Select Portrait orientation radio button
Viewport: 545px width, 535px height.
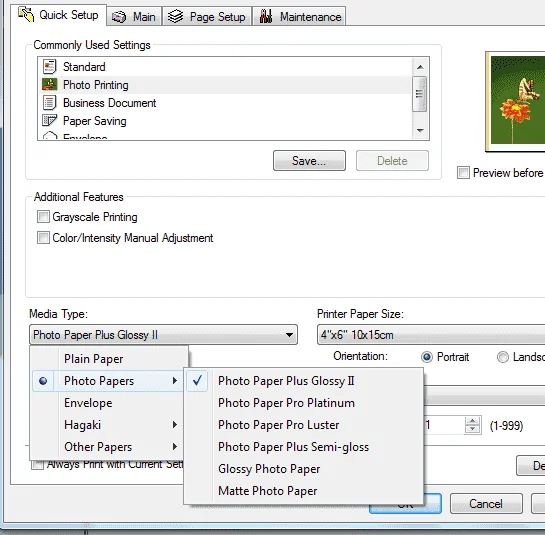coord(426,357)
